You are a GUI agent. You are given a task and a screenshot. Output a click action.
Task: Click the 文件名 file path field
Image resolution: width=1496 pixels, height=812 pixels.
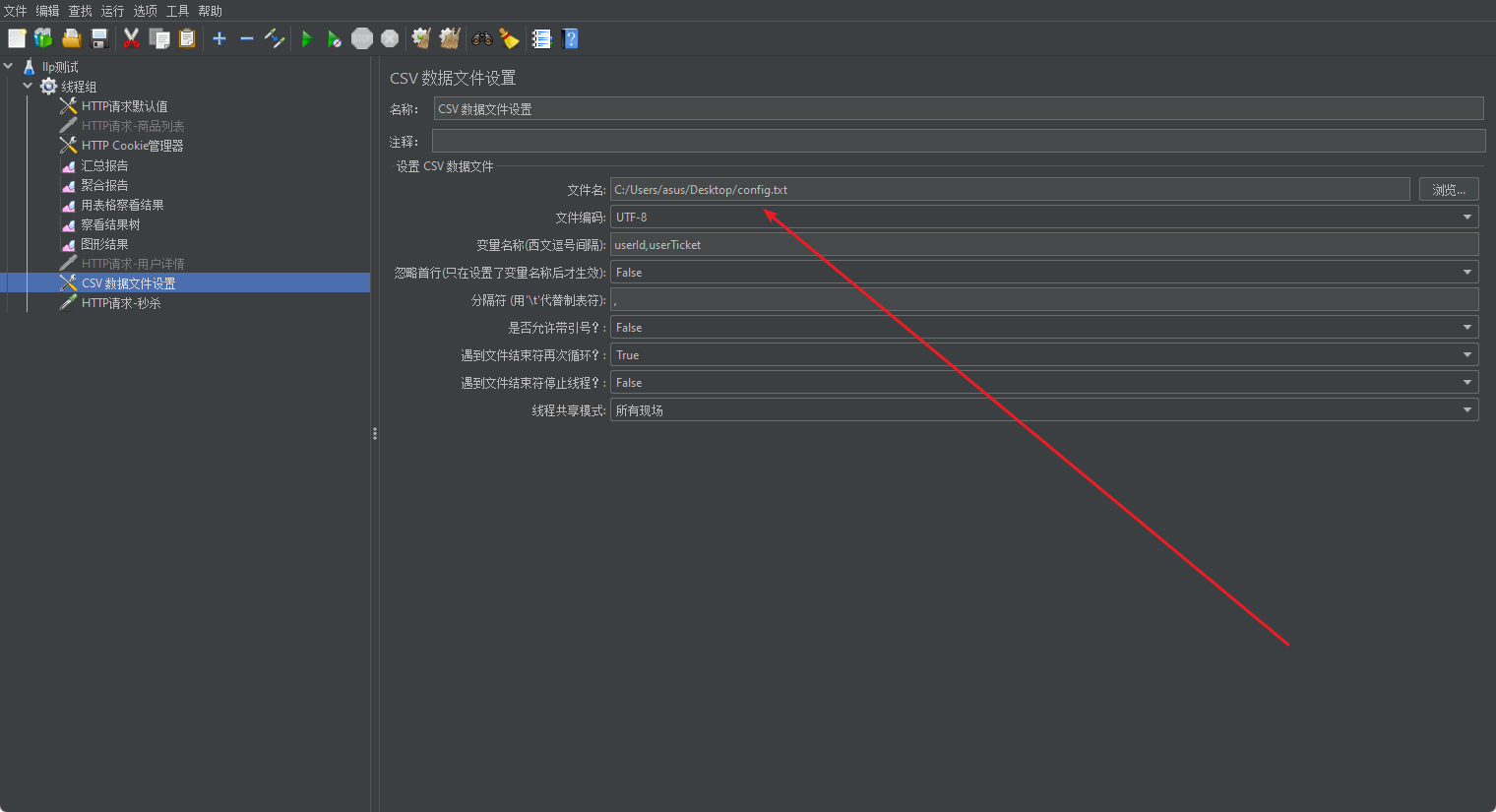point(1010,190)
